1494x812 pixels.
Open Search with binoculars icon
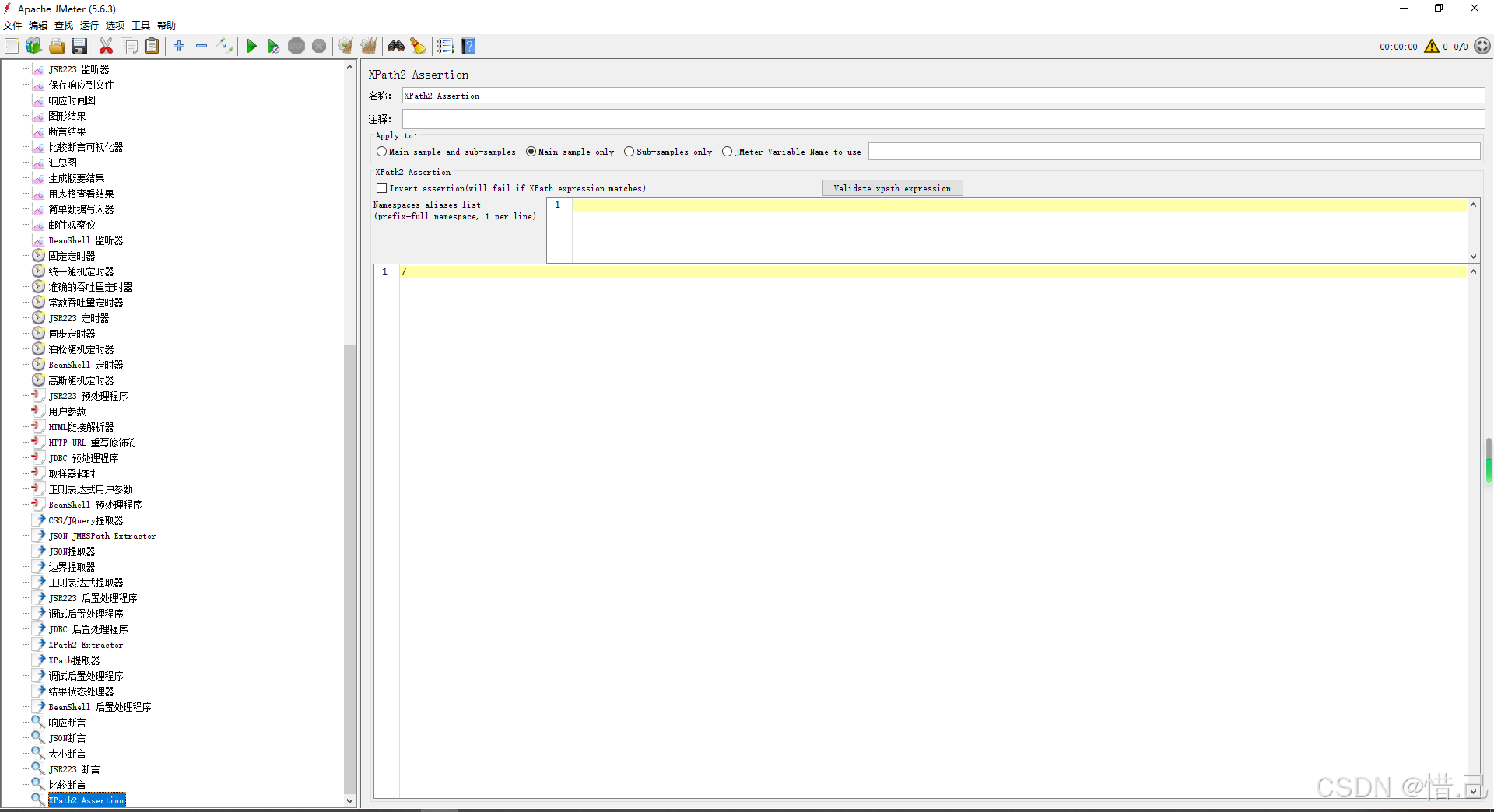pyautogui.click(x=396, y=47)
